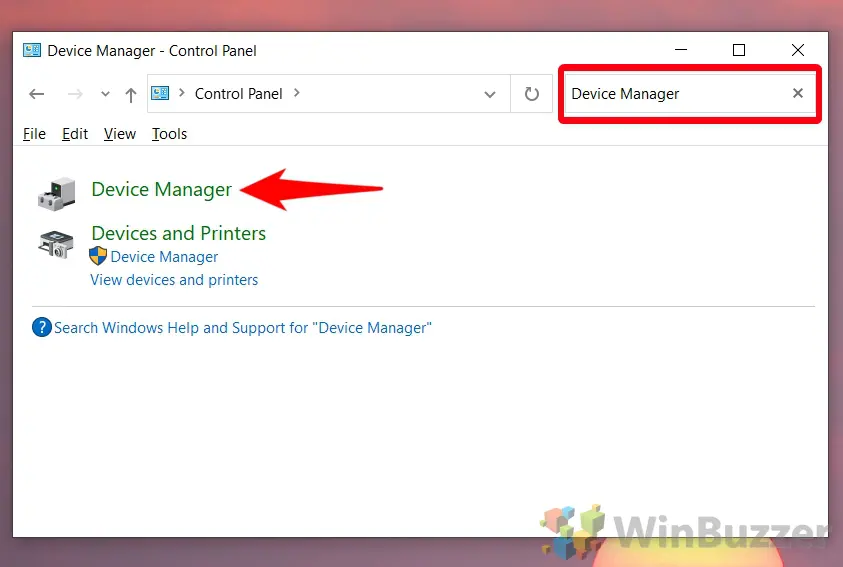The width and height of the screenshot is (843, 567).
Task: Clear the search box with X
Action: click(798, 93)
